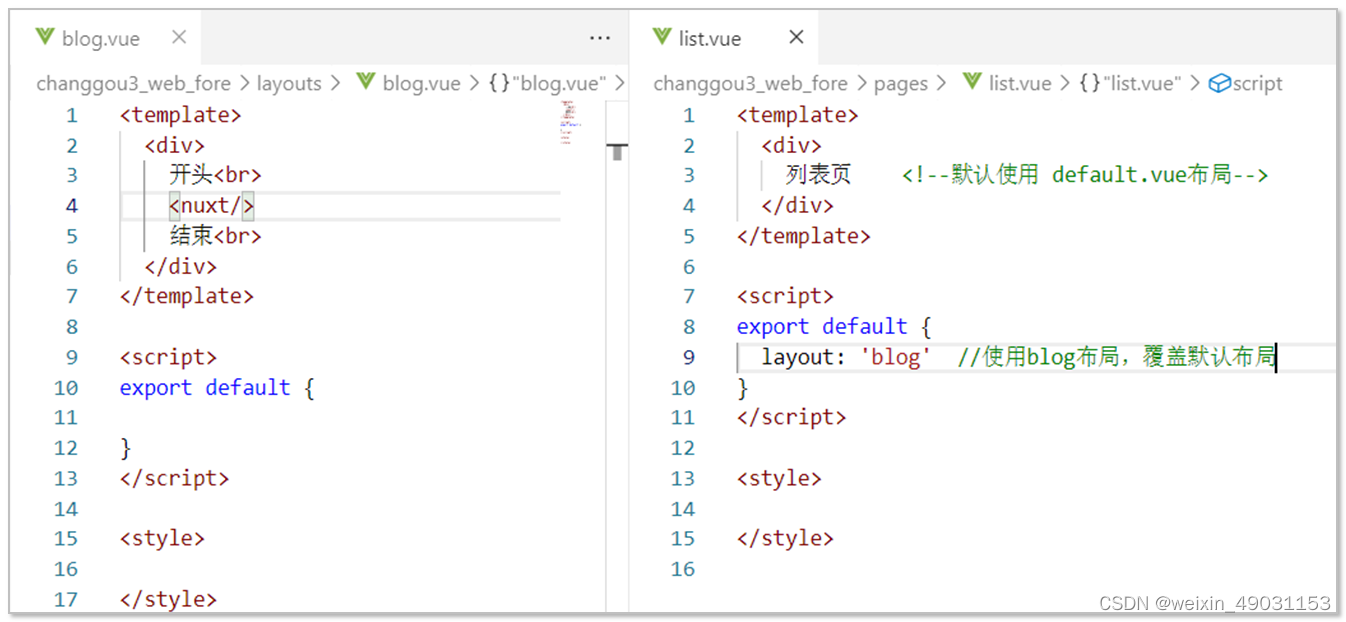The image size is (1346, 622).
Task: Click </script> tag in list.vue
Action: 792,417
